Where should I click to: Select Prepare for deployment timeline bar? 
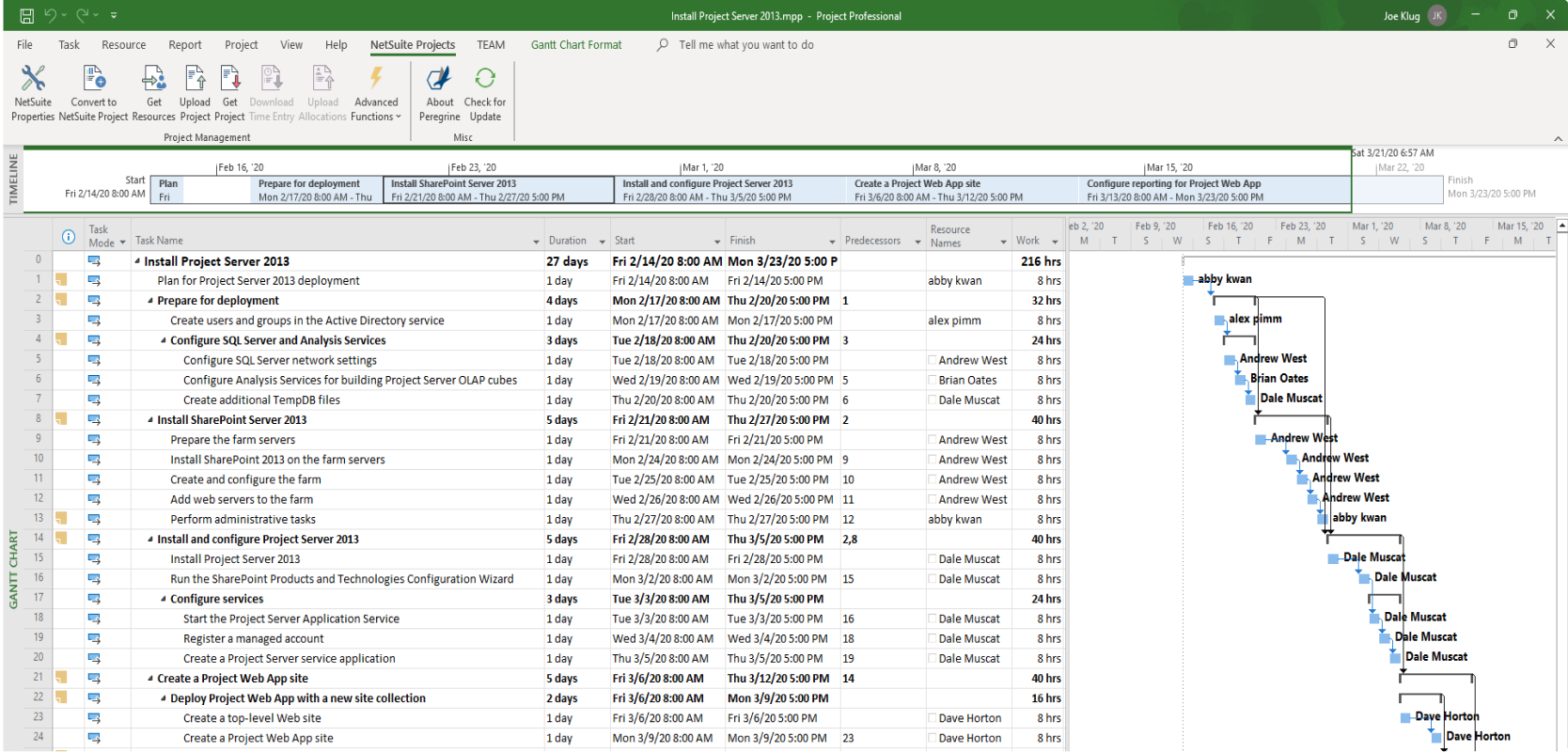pos(316,190)
